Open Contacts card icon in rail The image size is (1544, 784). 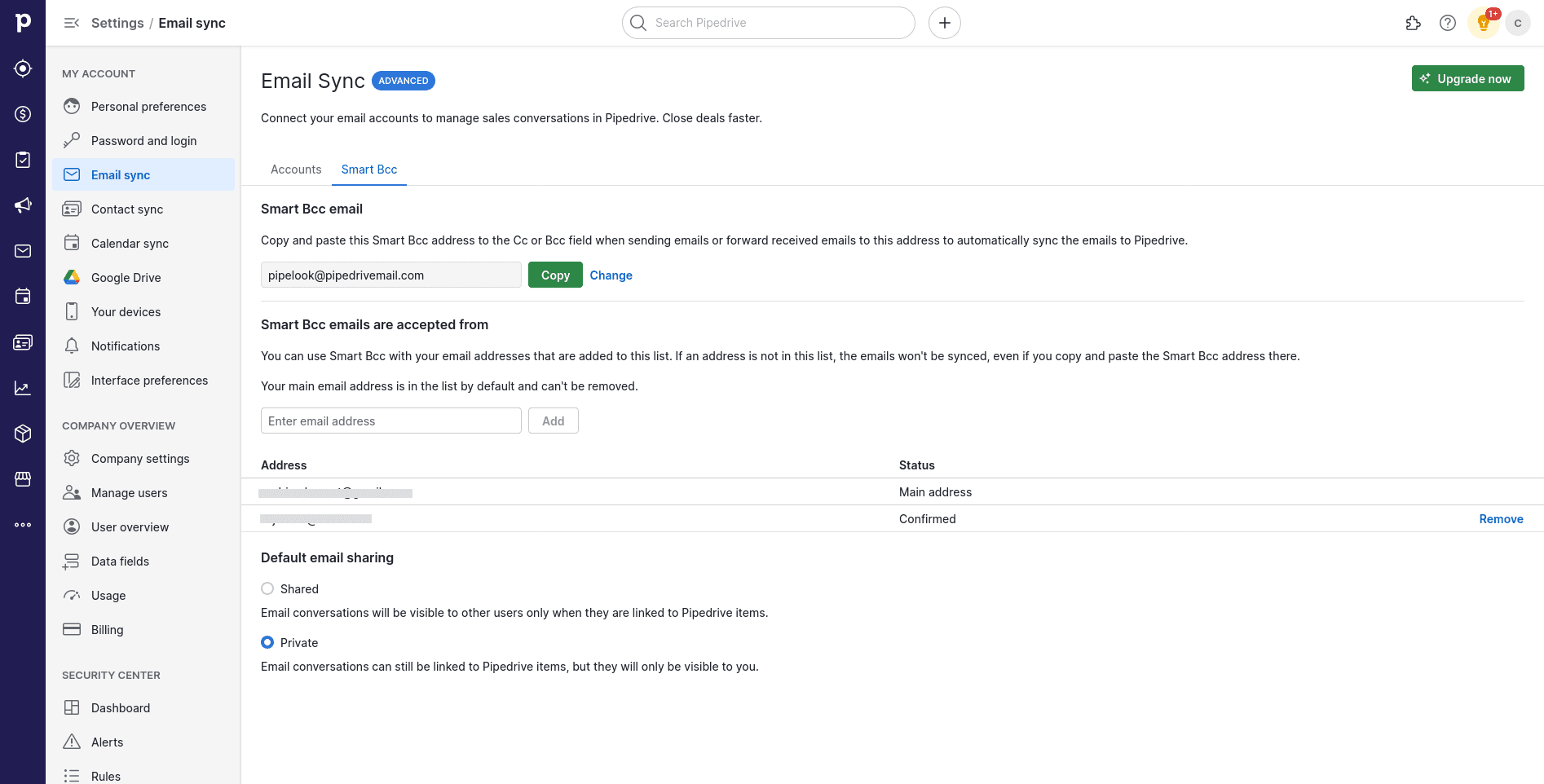pos(23,342)
